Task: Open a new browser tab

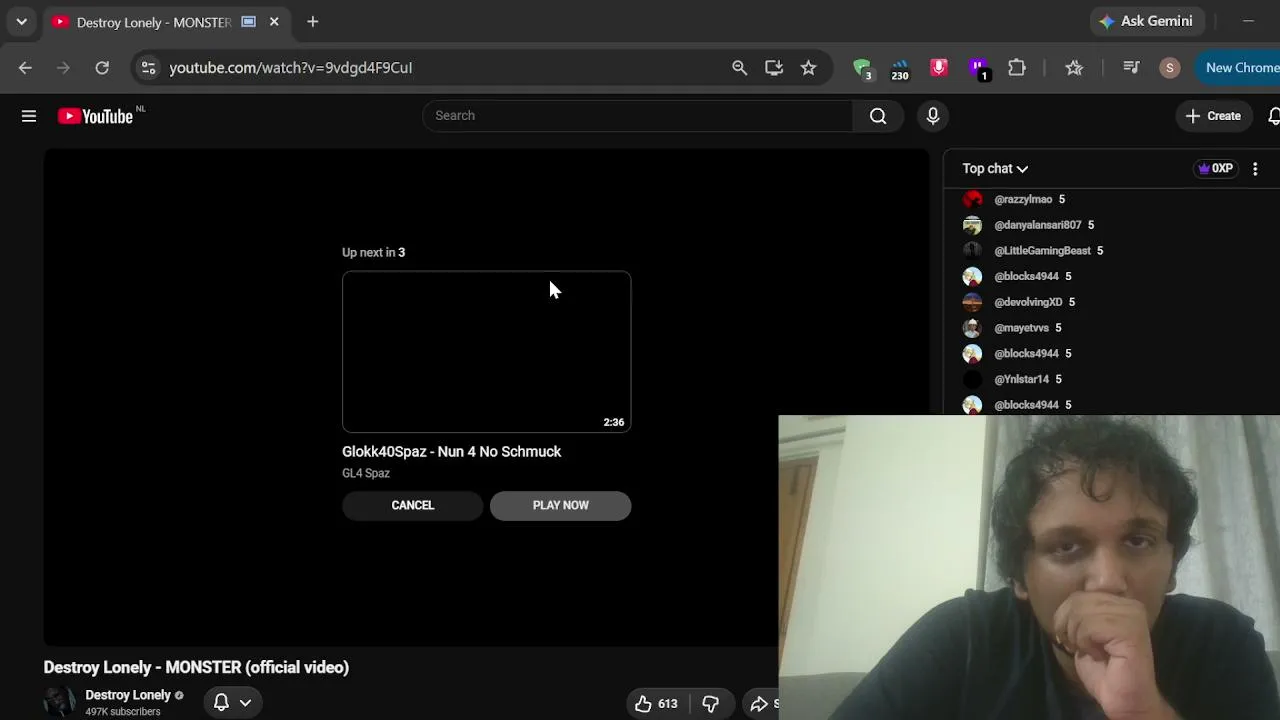Action: [313, 22]
